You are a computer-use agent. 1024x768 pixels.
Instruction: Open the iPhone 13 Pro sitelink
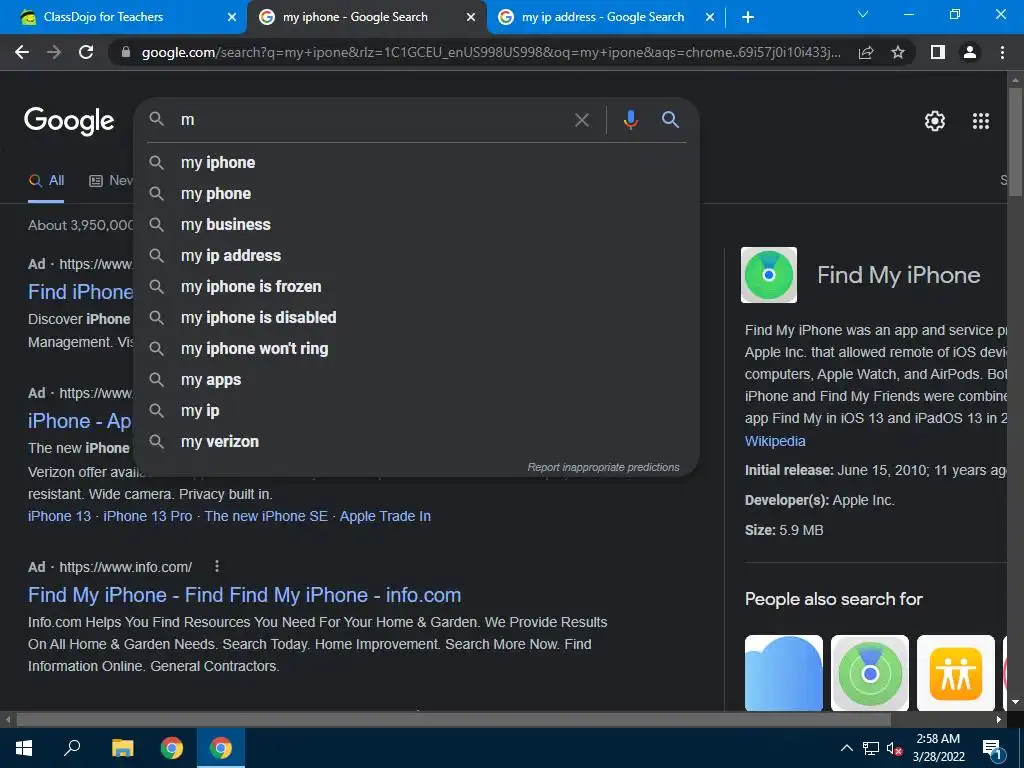(x=148, y=517)
